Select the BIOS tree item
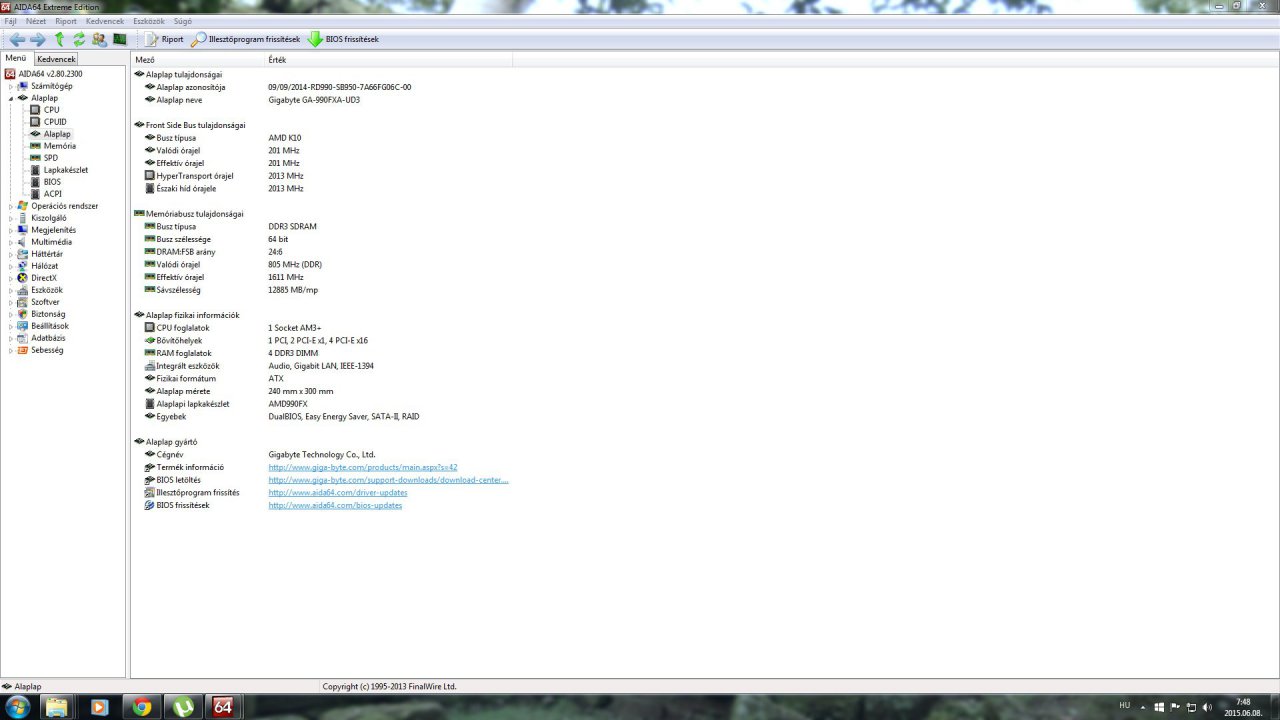 coord(52,182)
